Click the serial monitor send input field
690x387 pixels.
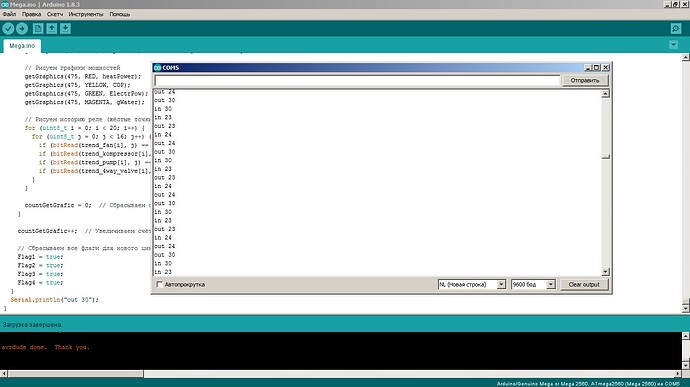pos(357,81)
